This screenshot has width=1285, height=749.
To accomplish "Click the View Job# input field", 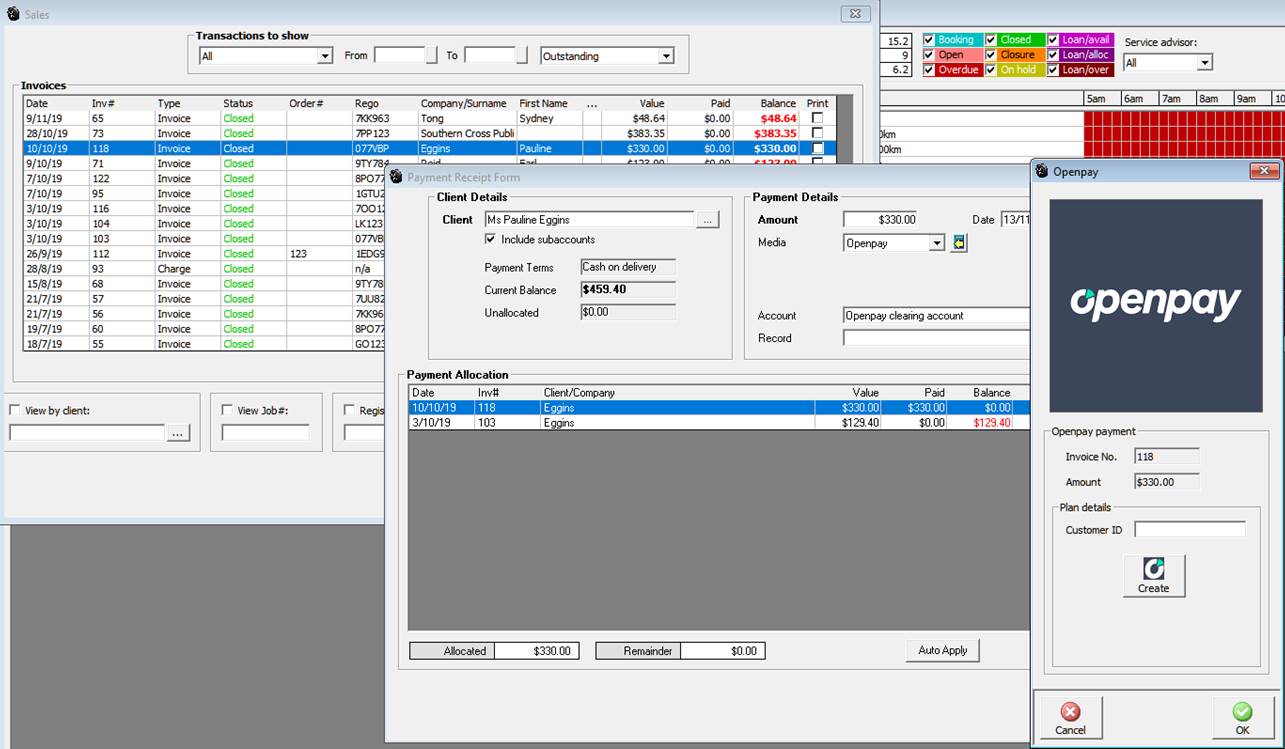I will [x=265, y=433].
